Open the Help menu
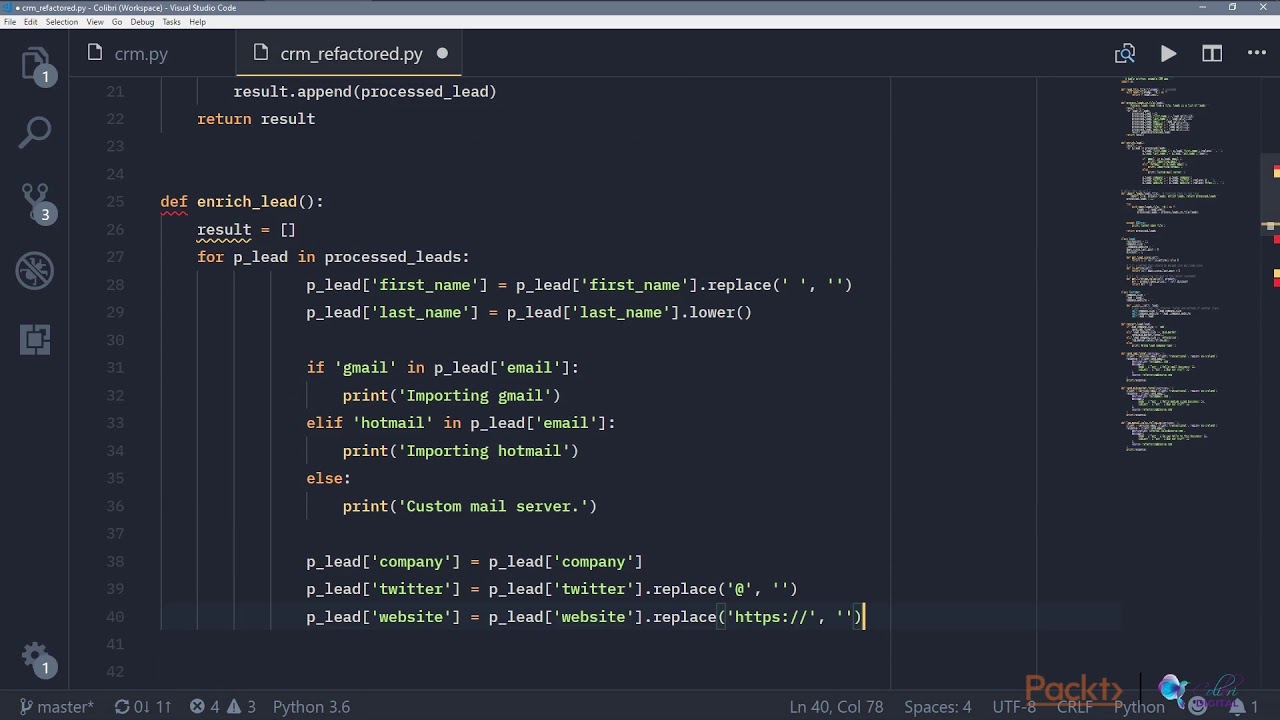Screen dimensions: 1280x720 pos(197,22)
